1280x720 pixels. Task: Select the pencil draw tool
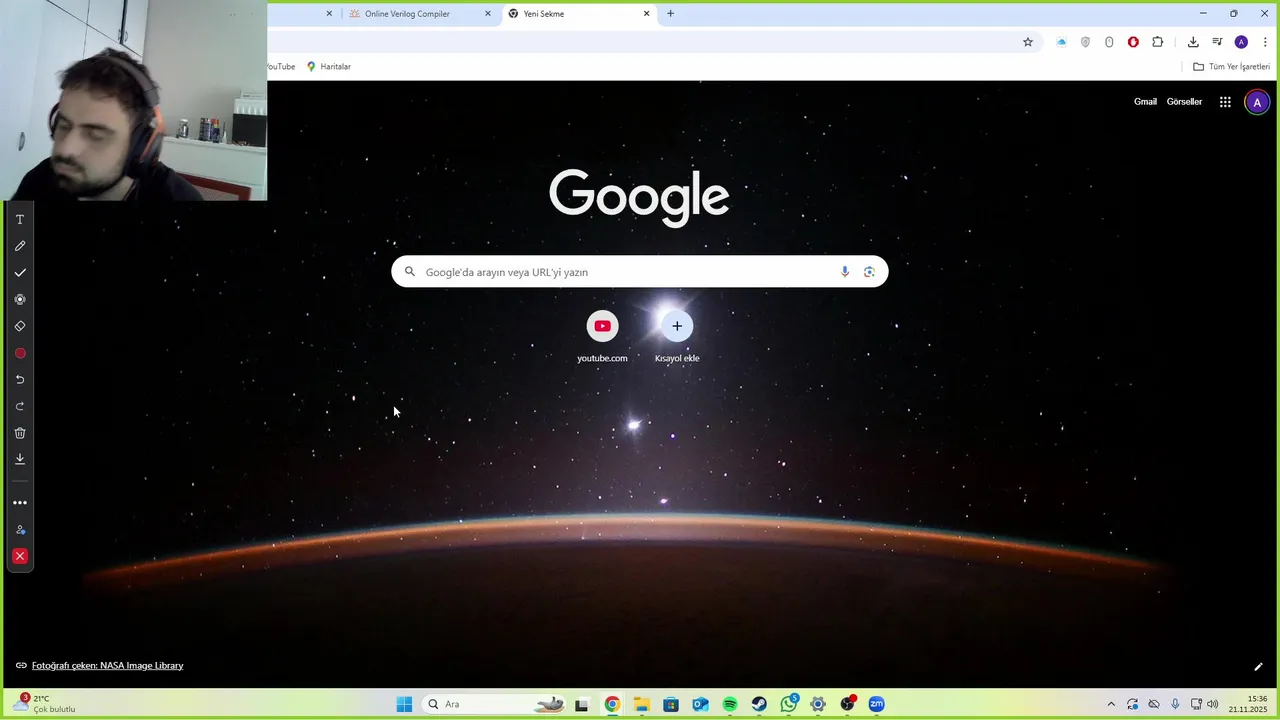[19, 246]
